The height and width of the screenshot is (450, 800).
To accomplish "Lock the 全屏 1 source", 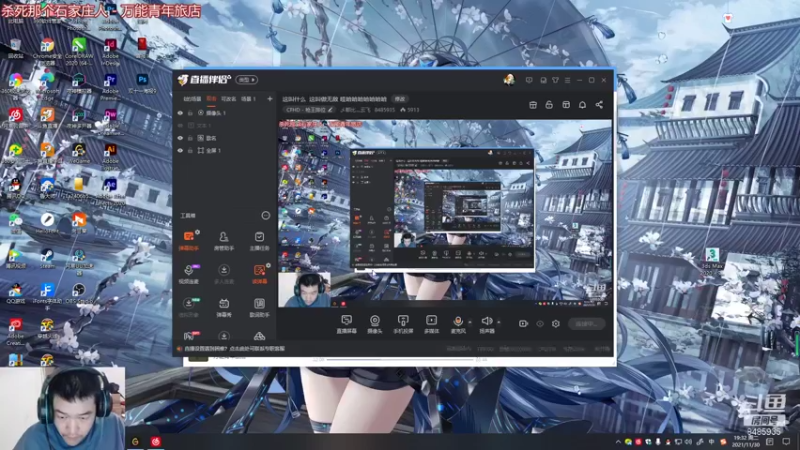I will [190, 151].
